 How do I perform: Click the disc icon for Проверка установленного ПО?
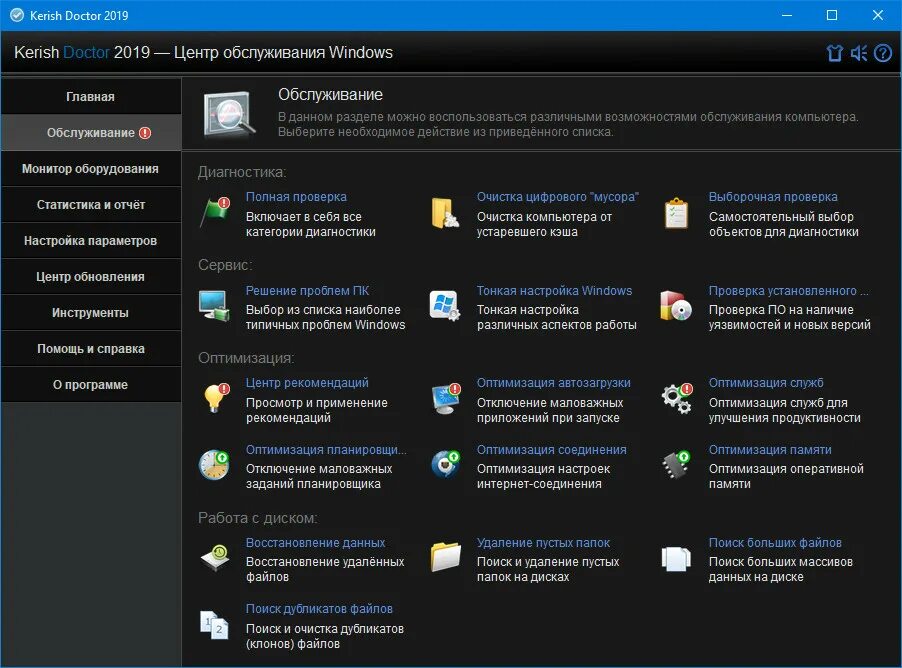676,306
